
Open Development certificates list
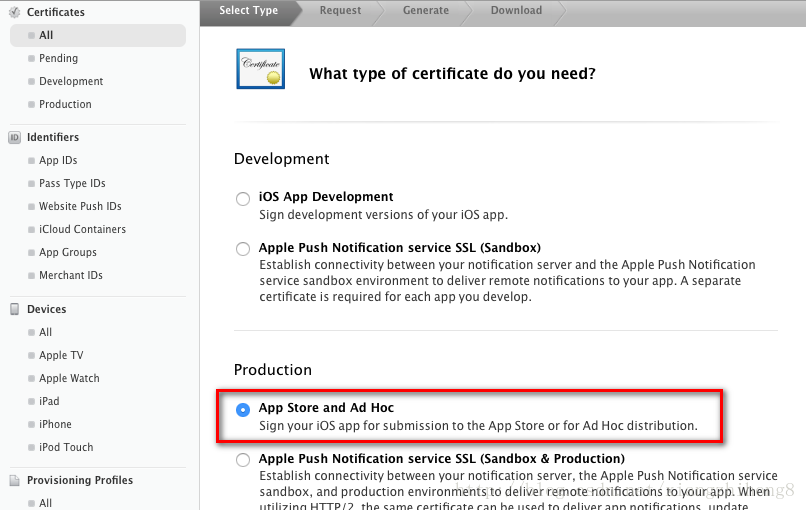click(71, 81)
